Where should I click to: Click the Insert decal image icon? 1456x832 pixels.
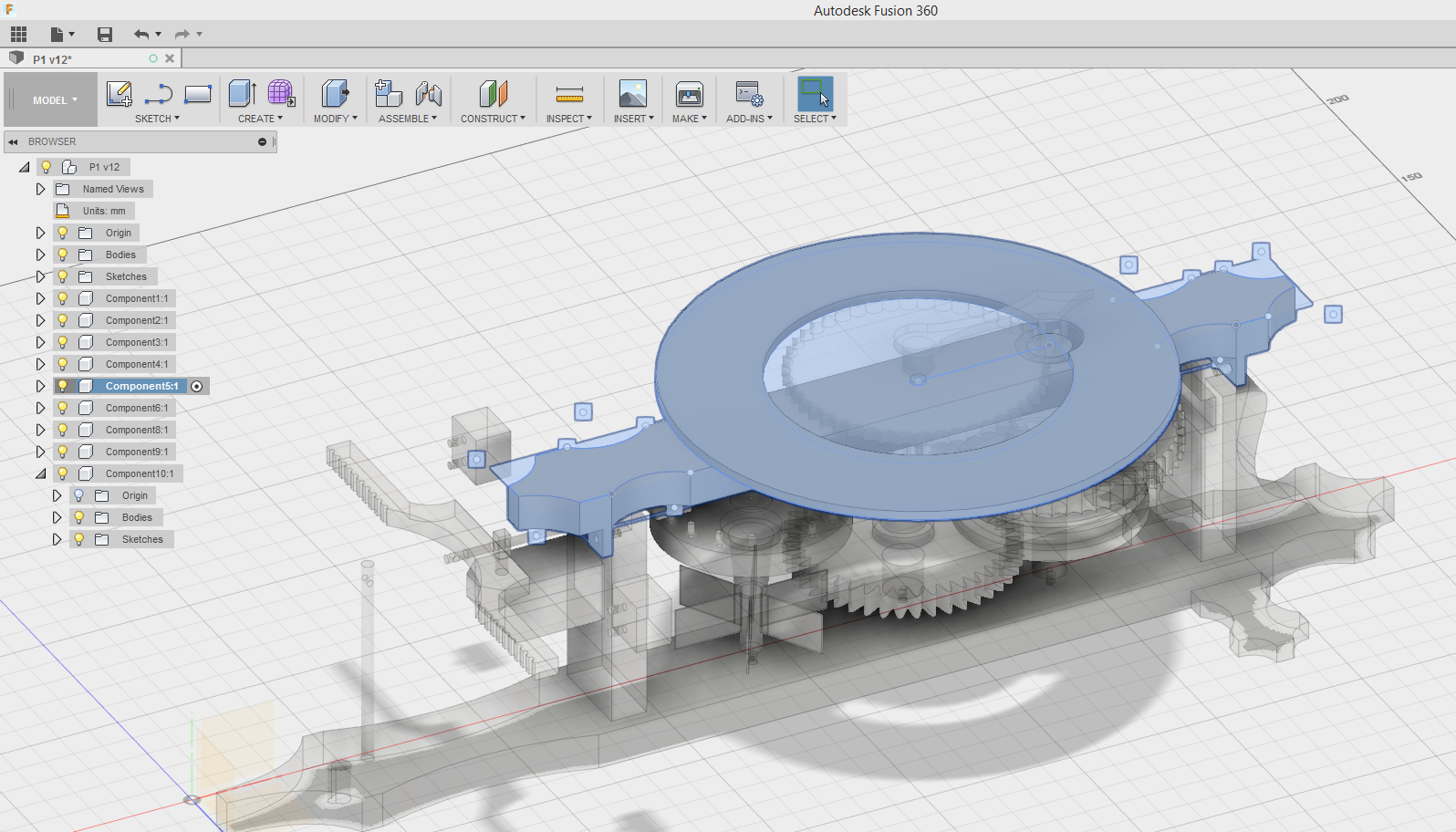(x=632, y=93)
